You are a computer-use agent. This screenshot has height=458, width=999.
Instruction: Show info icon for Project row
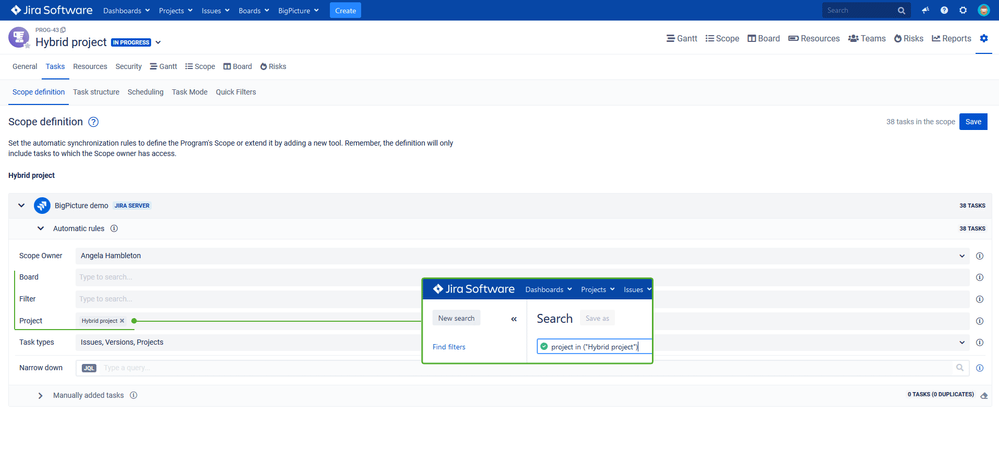pyautogui.click(x=980, y=321)
